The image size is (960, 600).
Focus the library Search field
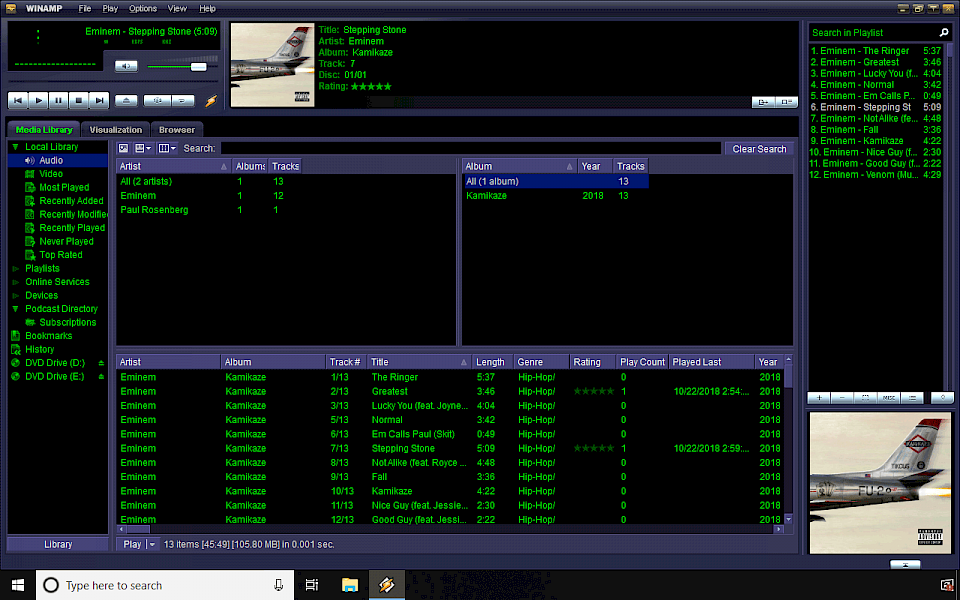pyautogui.click(x=471, y=148)
